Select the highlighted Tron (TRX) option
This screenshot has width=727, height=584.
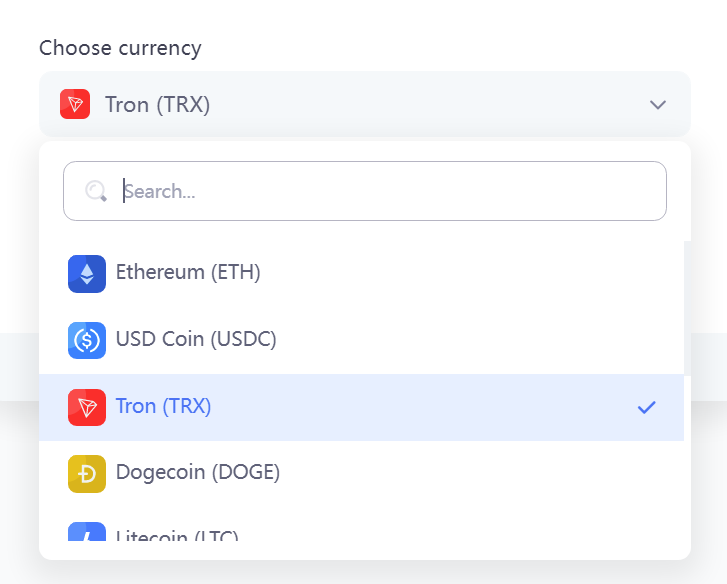pos(164,406)
